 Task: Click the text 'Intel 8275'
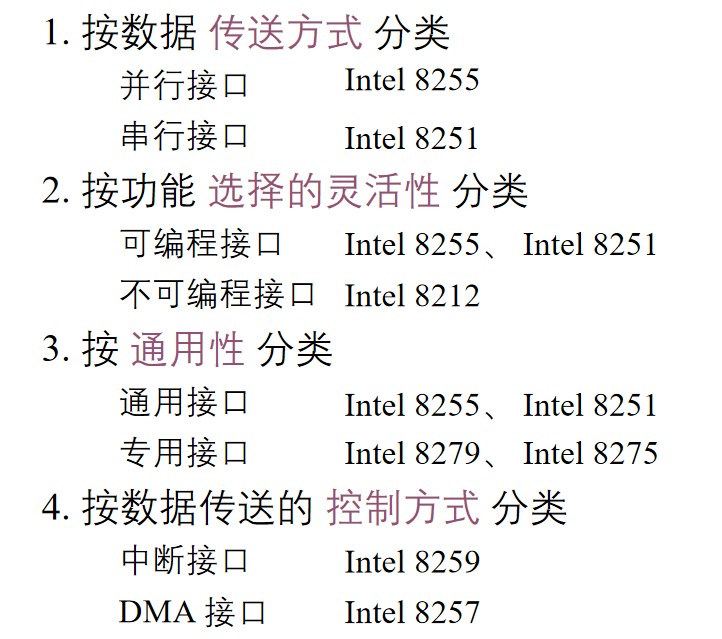coord(590,454)
